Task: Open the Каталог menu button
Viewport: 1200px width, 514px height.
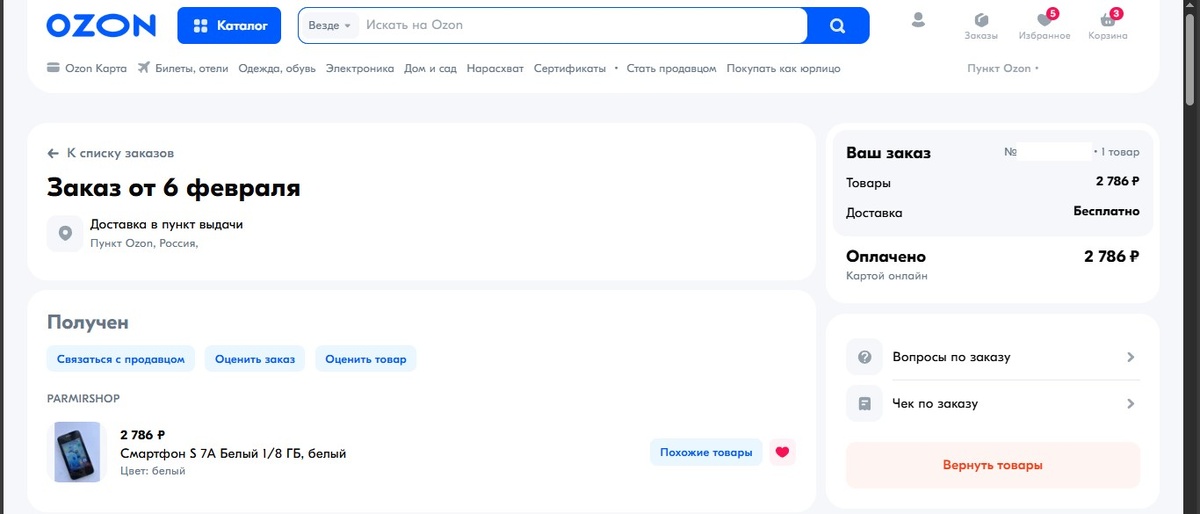Action: click(230, 26)
